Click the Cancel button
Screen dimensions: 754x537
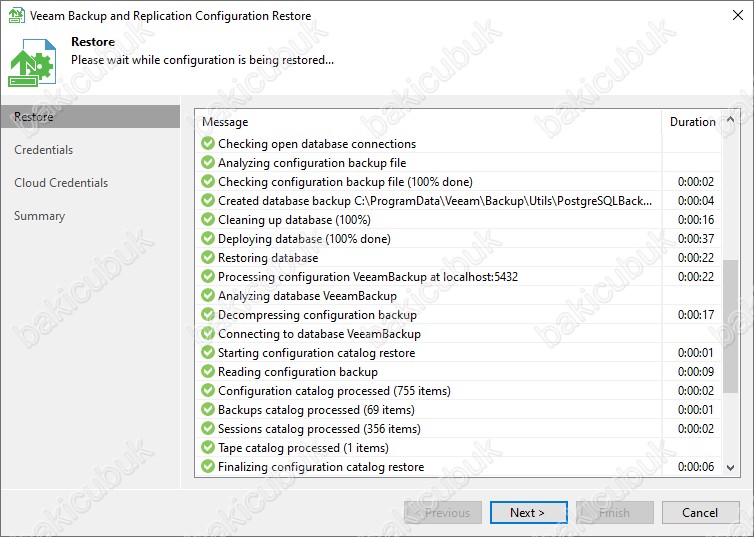700,512
